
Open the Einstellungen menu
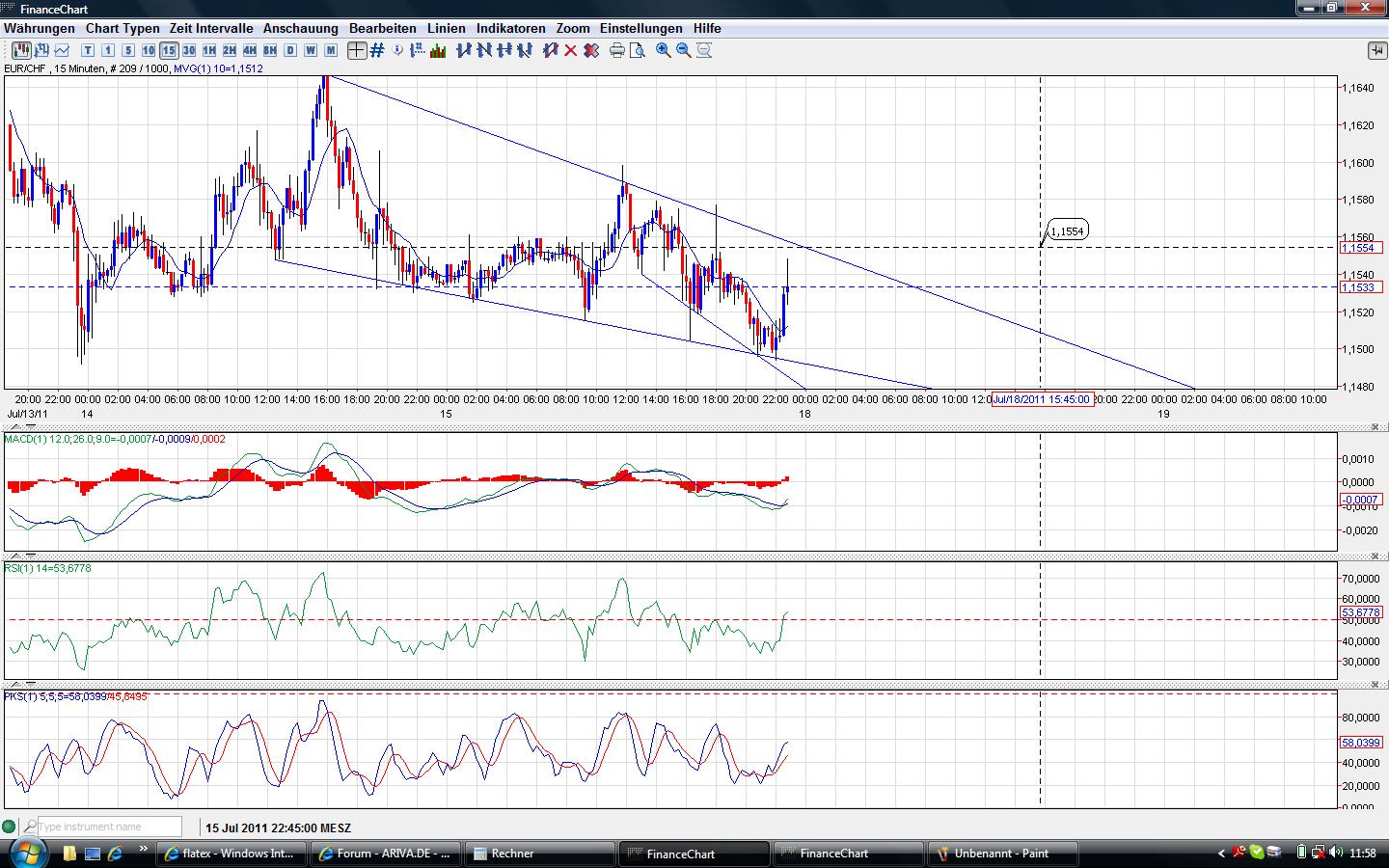[640, 29]
